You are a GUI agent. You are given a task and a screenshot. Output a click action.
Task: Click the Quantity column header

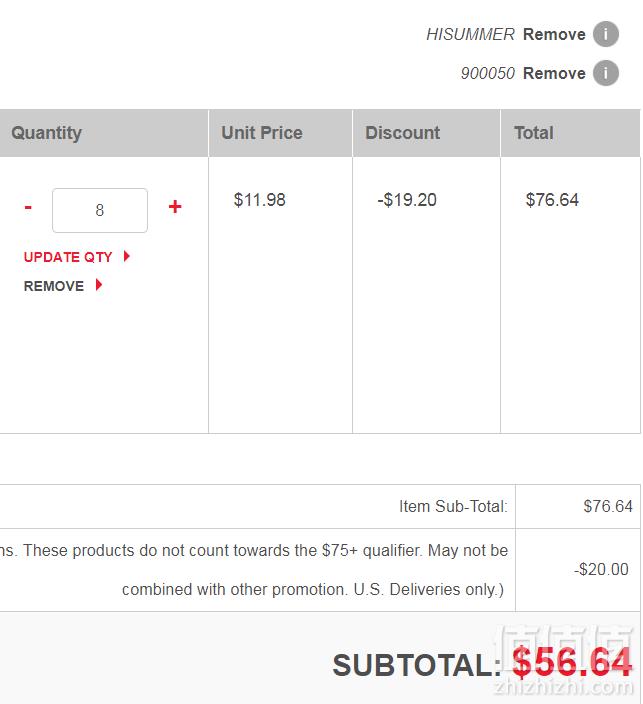click(x=46, y=133)
